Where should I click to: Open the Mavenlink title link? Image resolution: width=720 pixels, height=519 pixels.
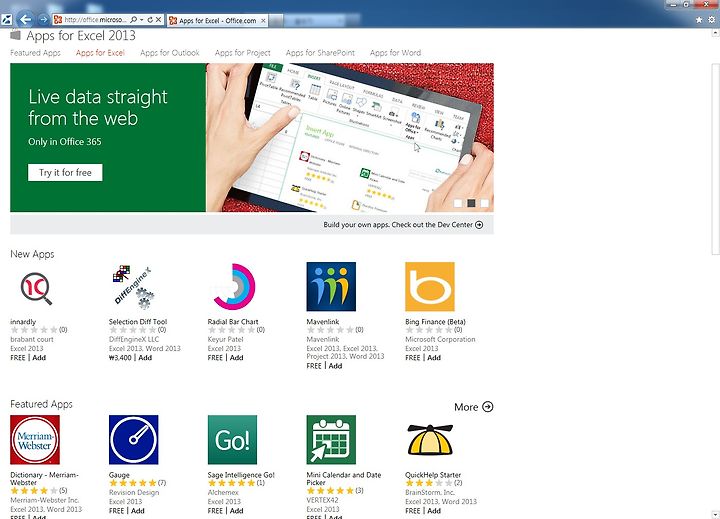[323, 322]
